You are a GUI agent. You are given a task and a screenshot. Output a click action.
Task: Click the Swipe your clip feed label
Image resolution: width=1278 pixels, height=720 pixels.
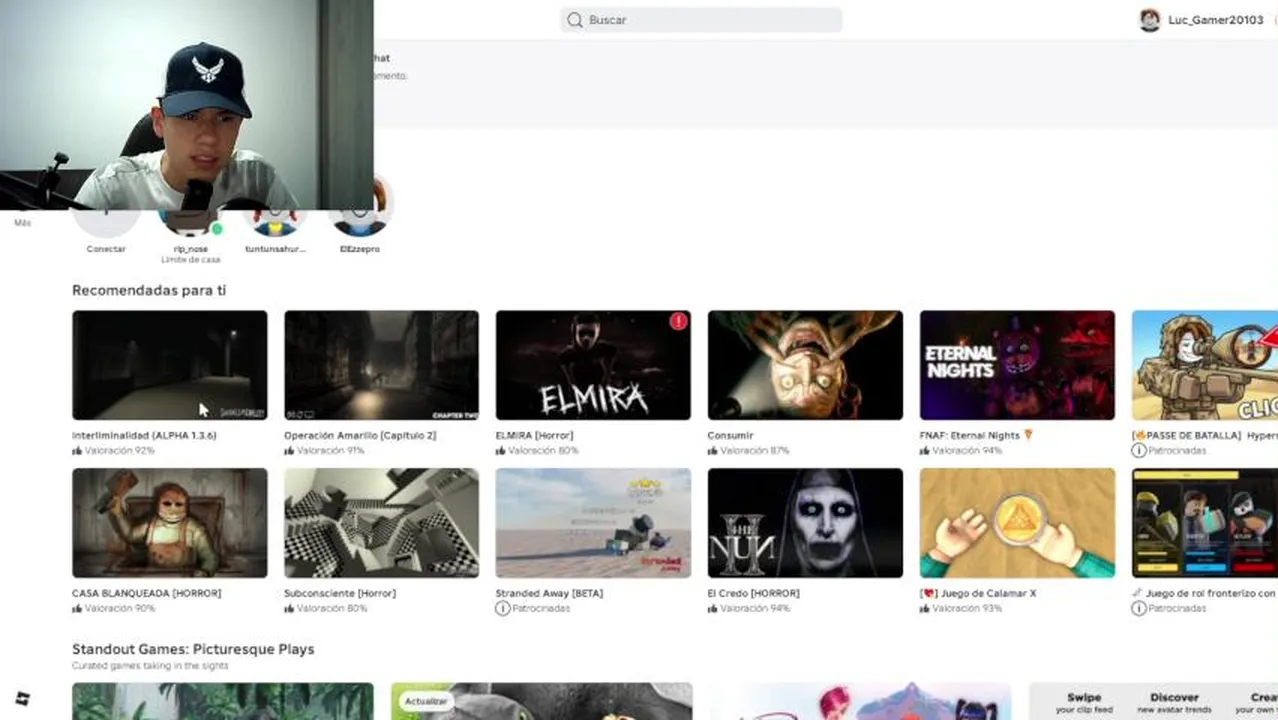point(1084,703)
